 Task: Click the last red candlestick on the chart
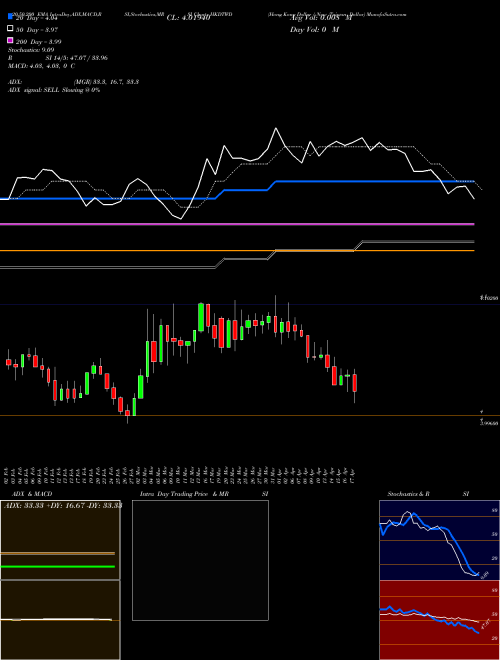click(x=355, y=383)
